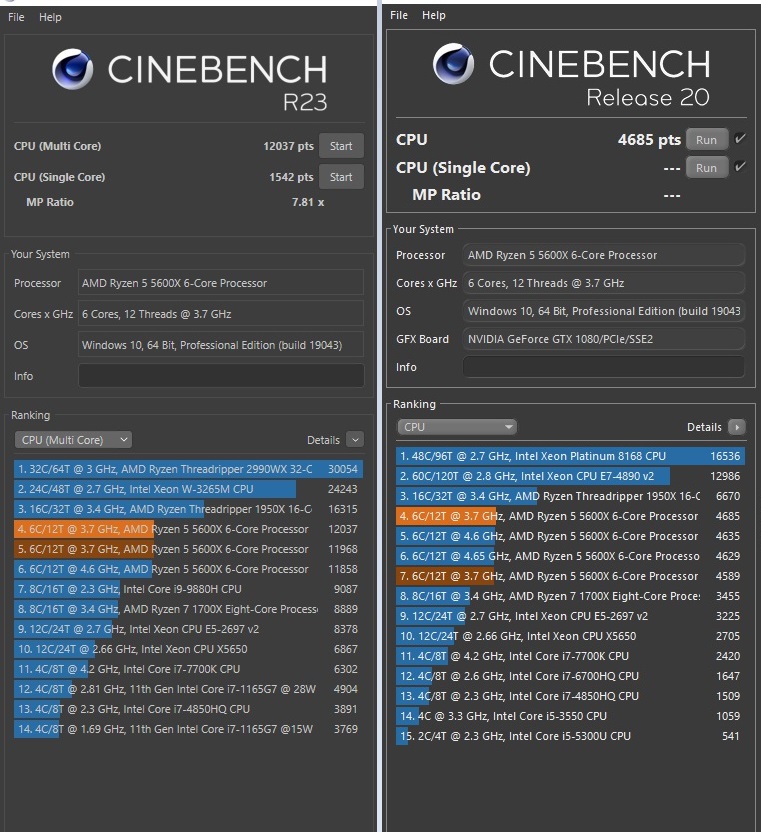Toggle the CPU (Single Core) test checkbox
The image size is (761, 832).
pos(740,167)
